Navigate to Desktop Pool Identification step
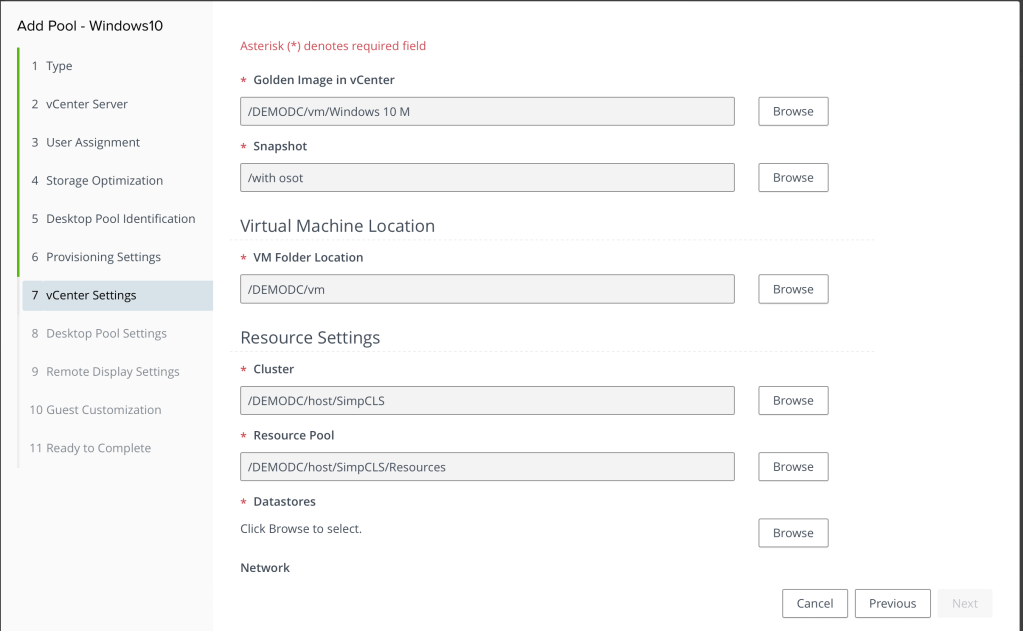The width and height of the screenshot is (1023, 631). click(x=120, y=219)
